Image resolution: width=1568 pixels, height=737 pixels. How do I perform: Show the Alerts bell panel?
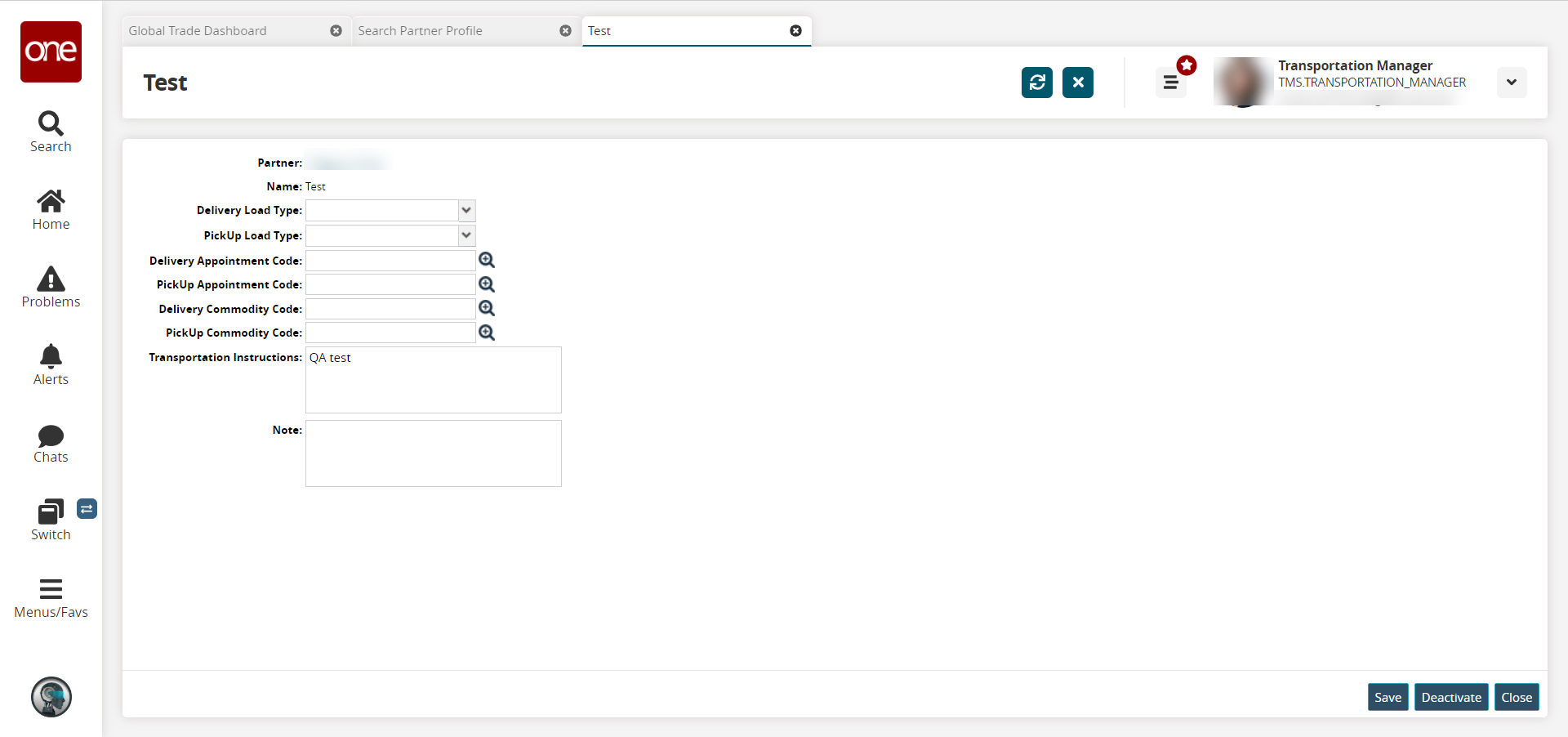pyautogui.click(x=51, y=365)
